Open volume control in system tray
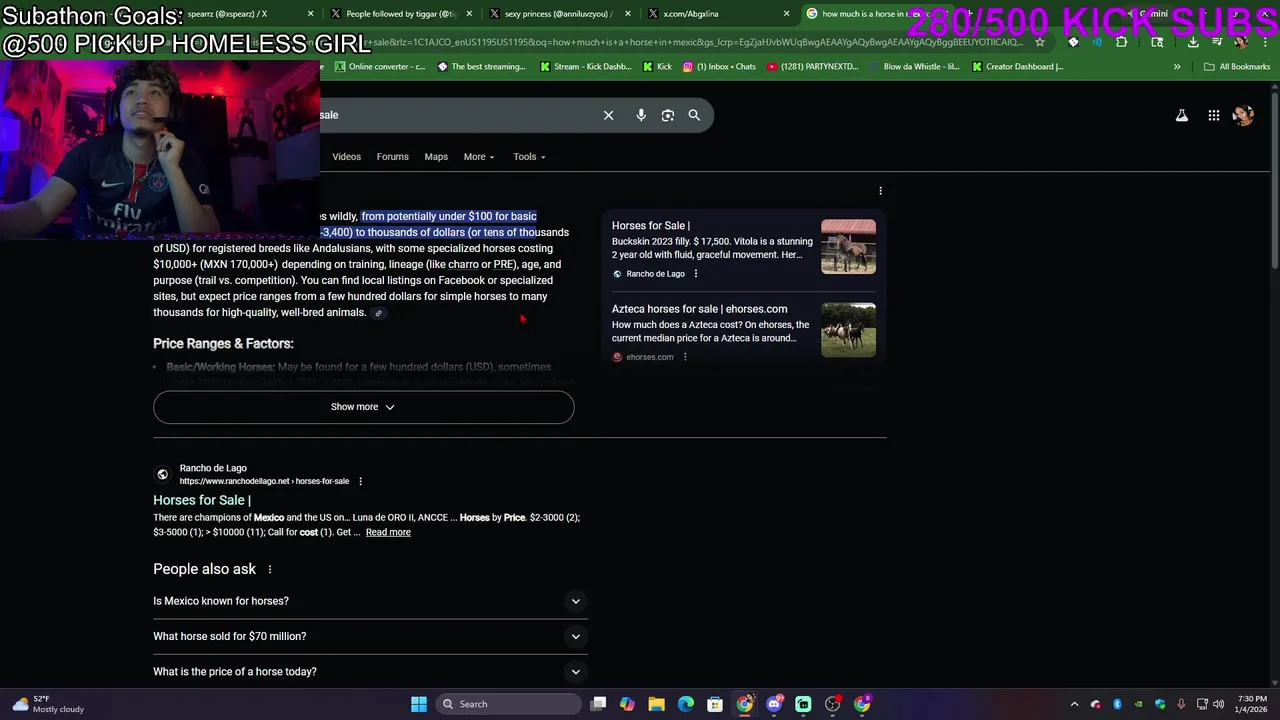Image resolution: width=1280 pixels, height=720 pixels. tap(1219, 704)
